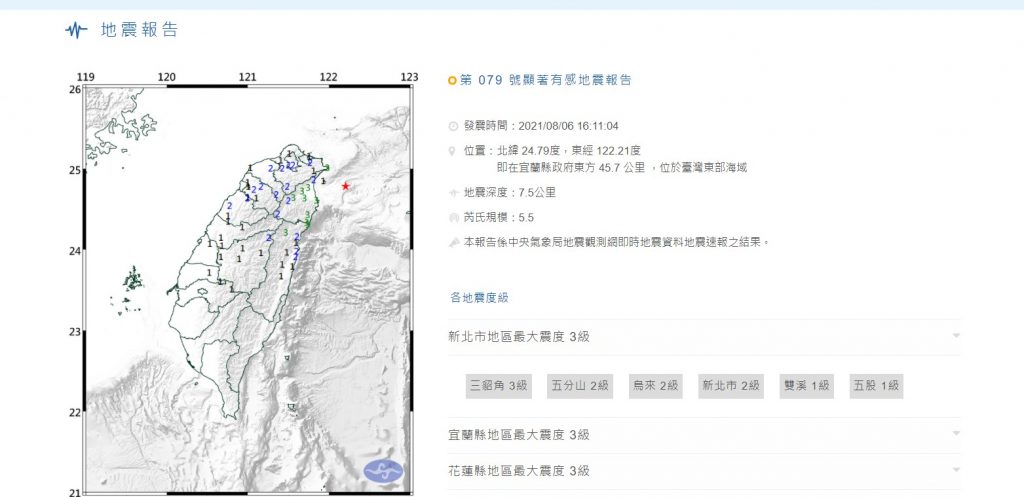Image resolution: width=1024 pixels, height=497 pixels.
Task: Select the 雙溪 1級 station tag
Action: [807, 386]
